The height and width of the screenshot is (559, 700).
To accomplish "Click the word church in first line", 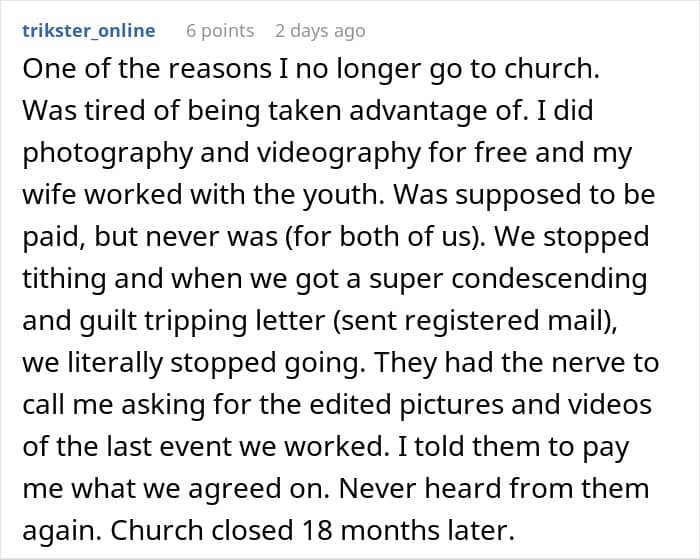I will pos(551,69).
